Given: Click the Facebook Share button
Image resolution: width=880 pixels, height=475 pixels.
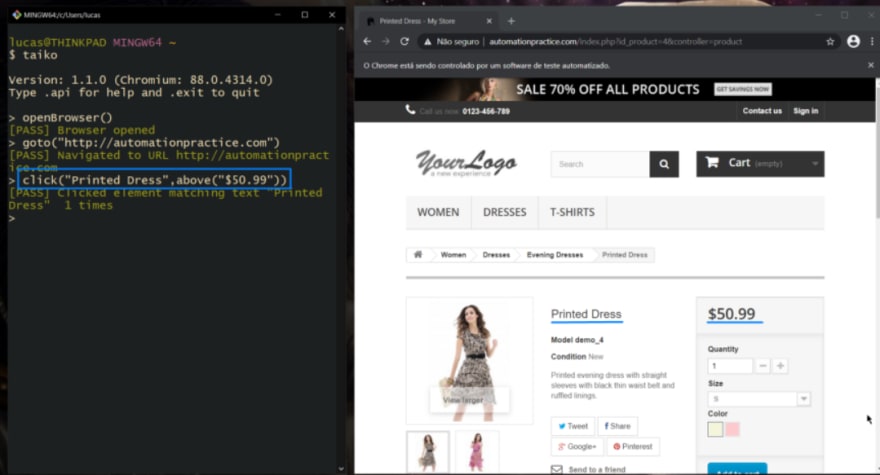Looking at the screenshot, I should 617,426.
